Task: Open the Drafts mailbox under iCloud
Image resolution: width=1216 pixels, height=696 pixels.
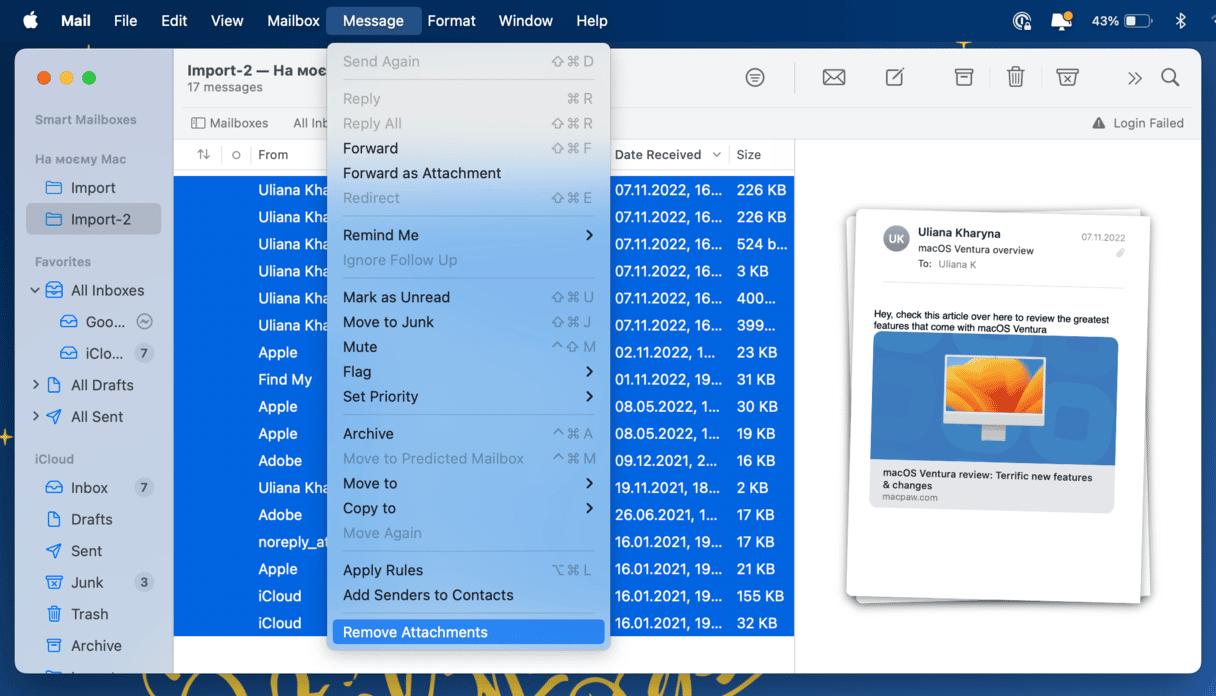Action: (93, 519)
